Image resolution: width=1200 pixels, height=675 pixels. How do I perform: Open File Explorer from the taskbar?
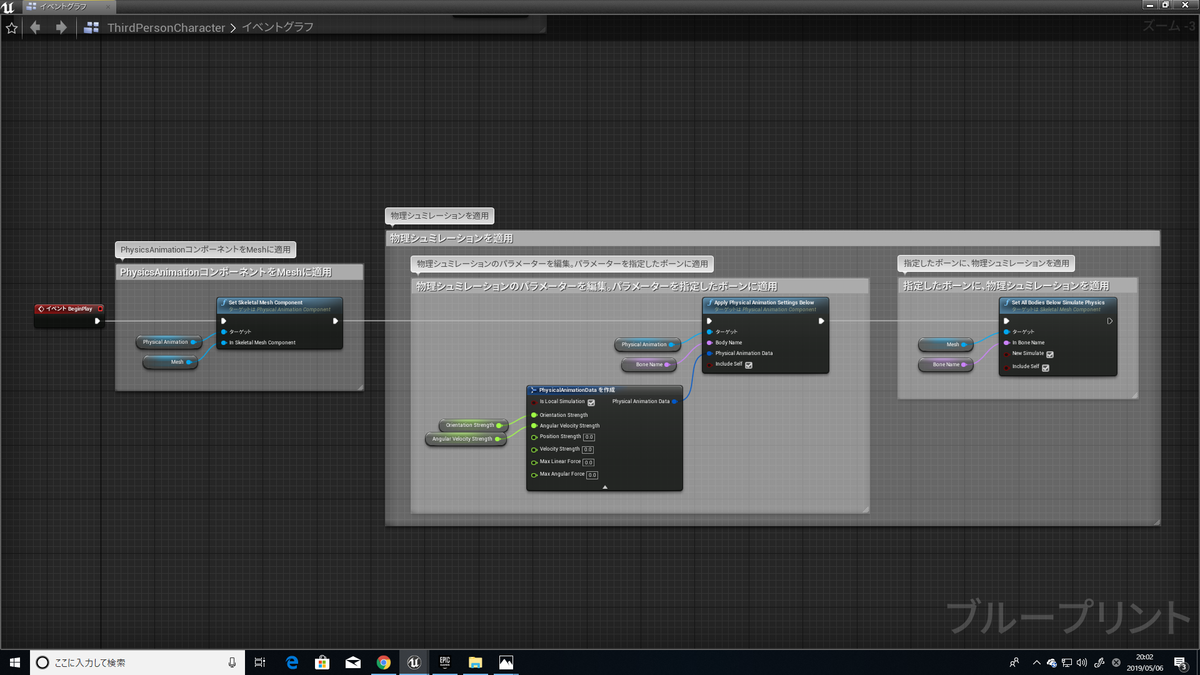point(475,662)
